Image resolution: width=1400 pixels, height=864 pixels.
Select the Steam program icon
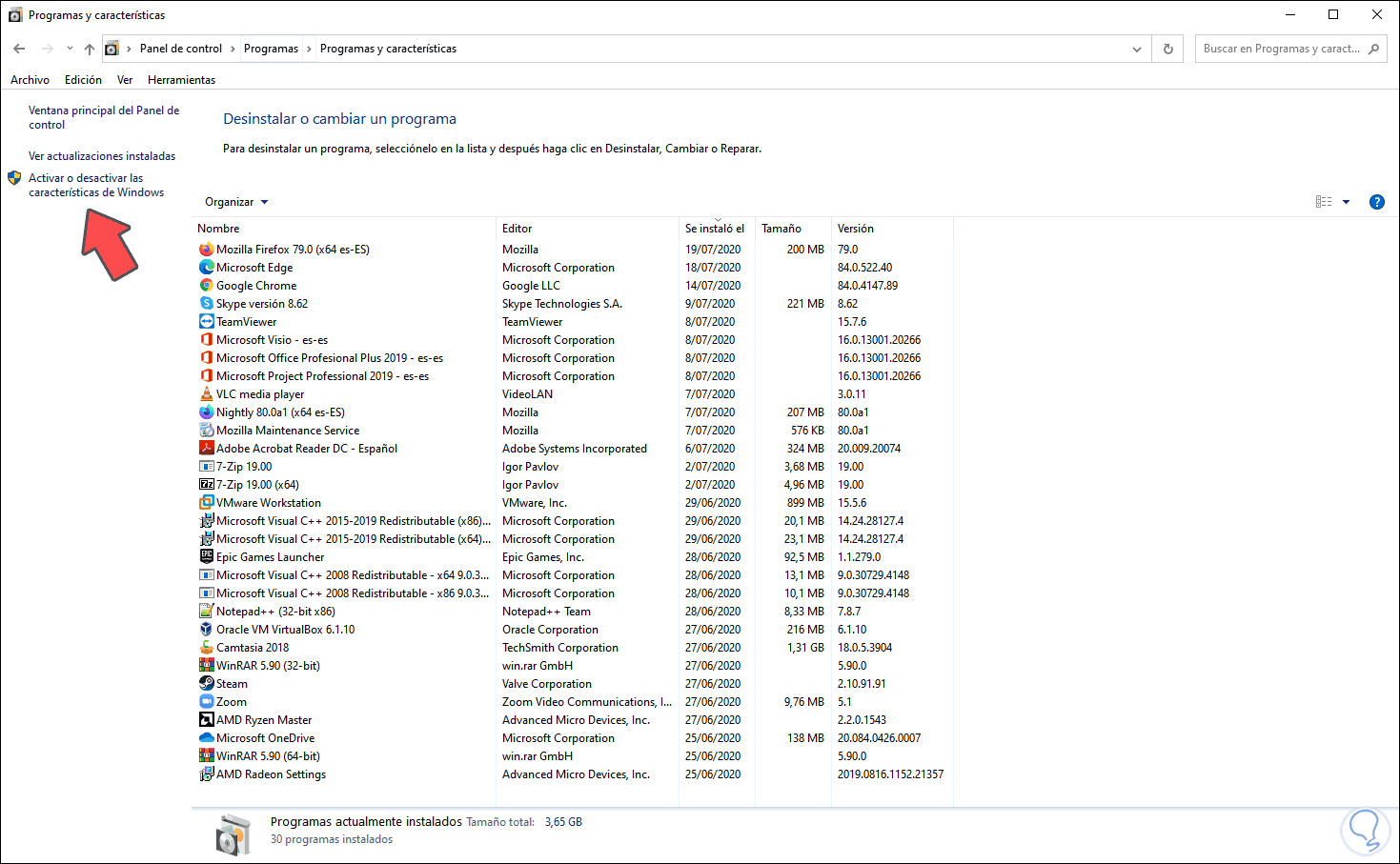[206, 684]
